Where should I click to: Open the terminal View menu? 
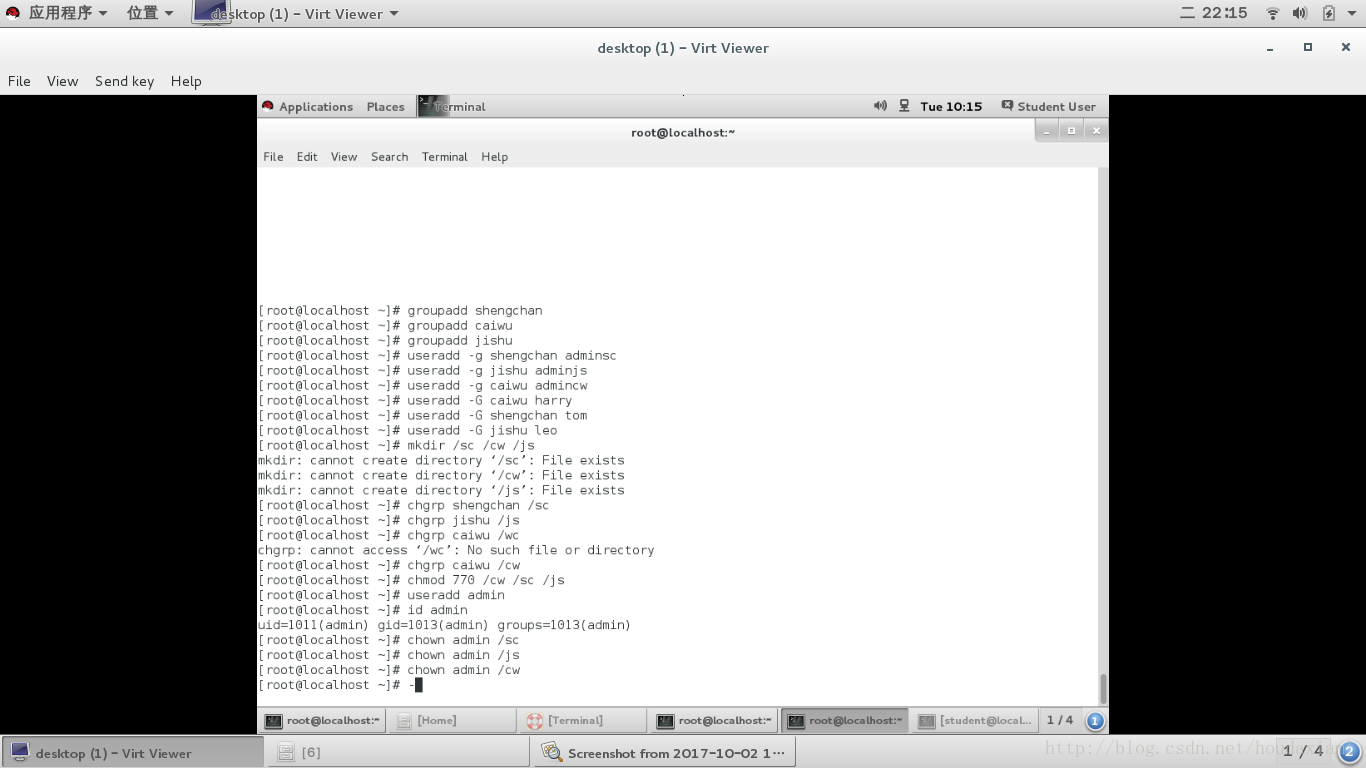coord(344,157)
